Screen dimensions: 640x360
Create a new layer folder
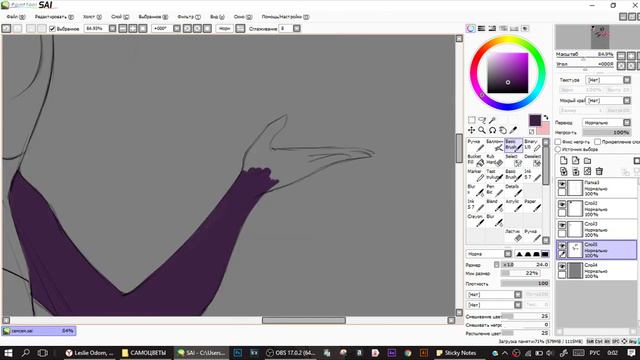pos(587,160)
